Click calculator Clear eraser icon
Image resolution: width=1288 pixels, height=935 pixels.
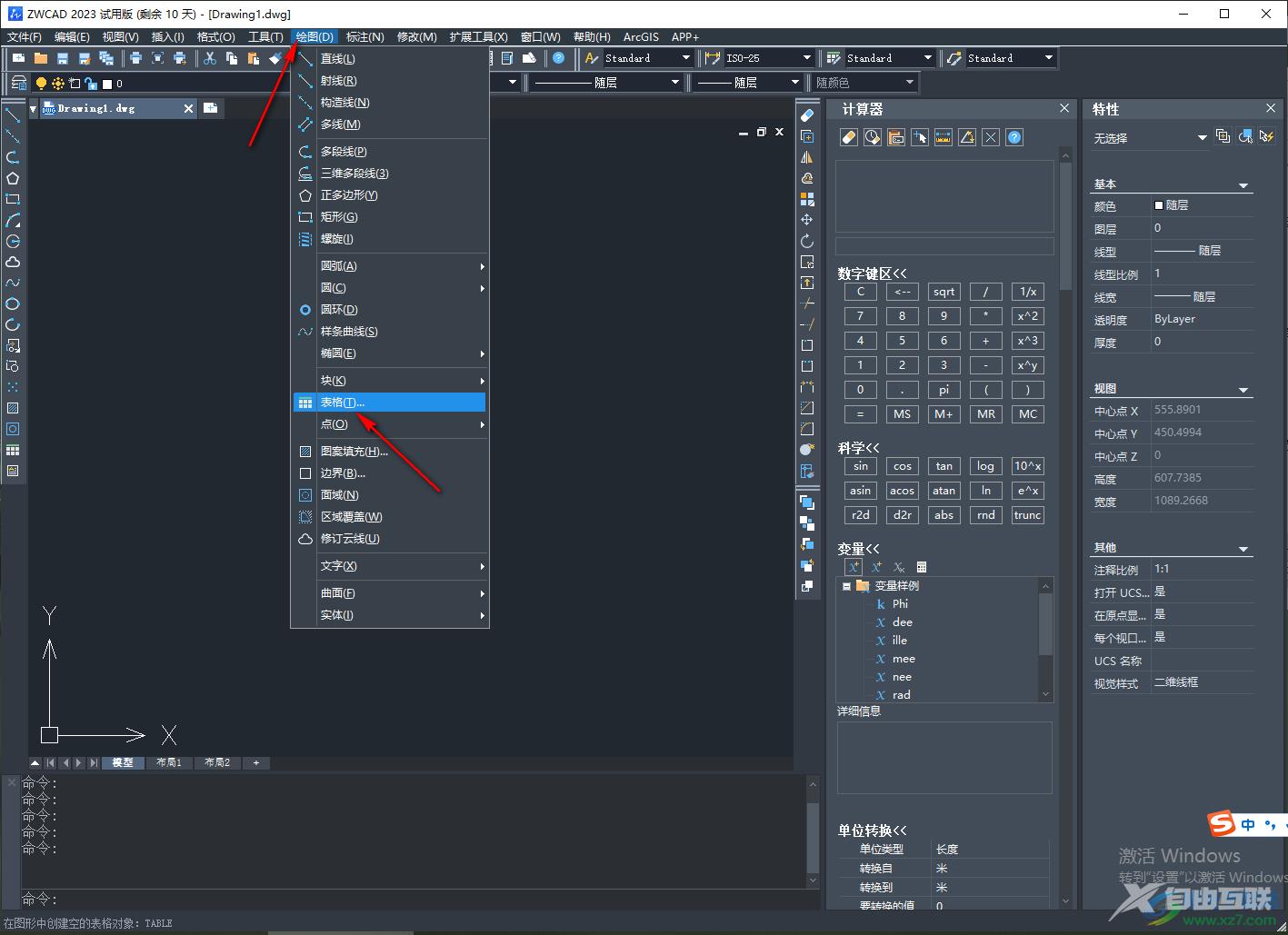click(x=848, y=137)
